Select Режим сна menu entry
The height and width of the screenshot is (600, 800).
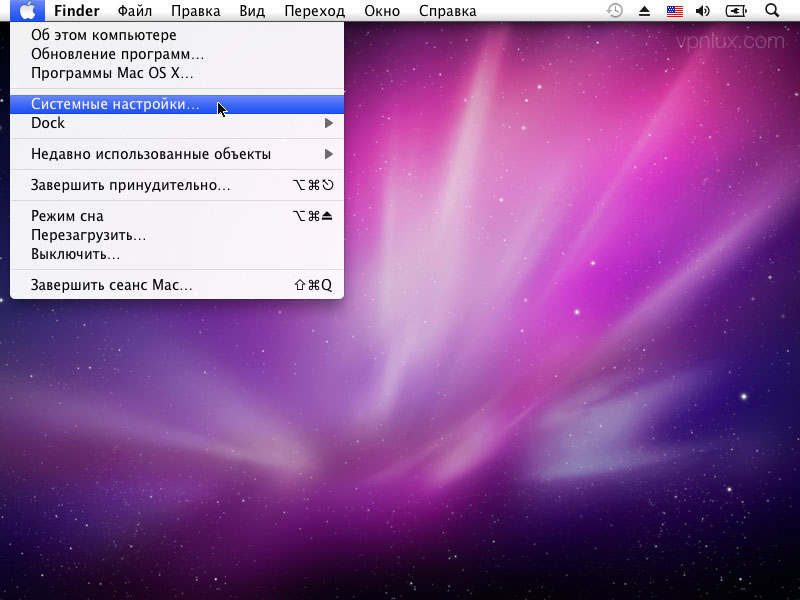177,216
